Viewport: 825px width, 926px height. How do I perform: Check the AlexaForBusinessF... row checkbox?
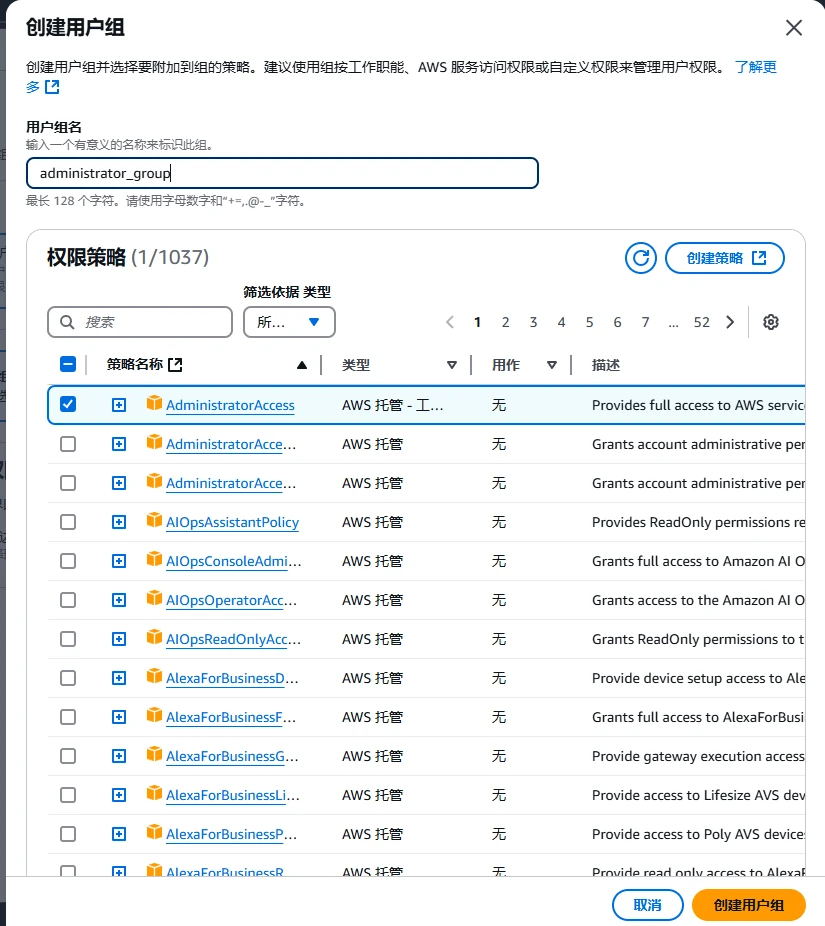68,717
